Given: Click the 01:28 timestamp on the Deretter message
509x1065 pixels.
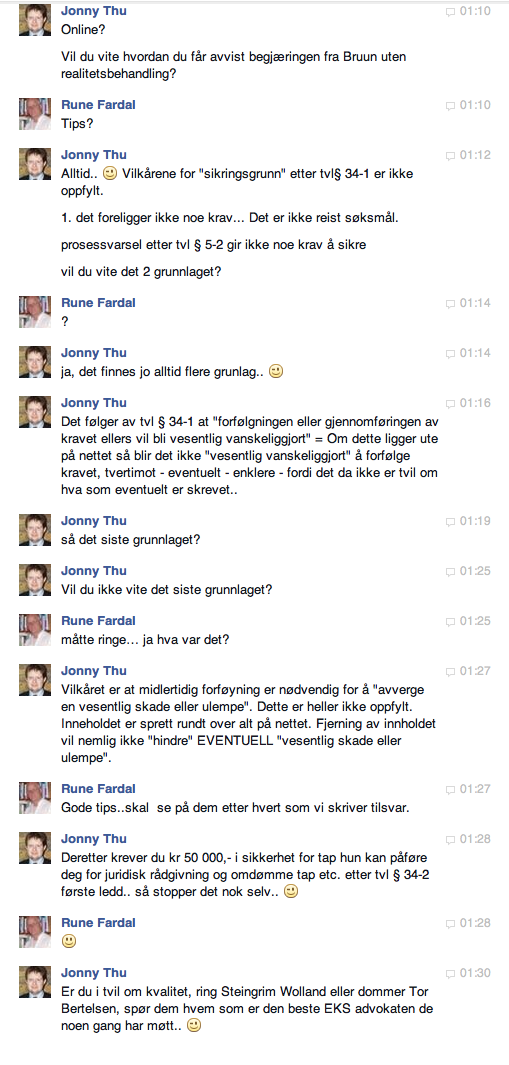Looking at the screenshot, I should (474, 840).
